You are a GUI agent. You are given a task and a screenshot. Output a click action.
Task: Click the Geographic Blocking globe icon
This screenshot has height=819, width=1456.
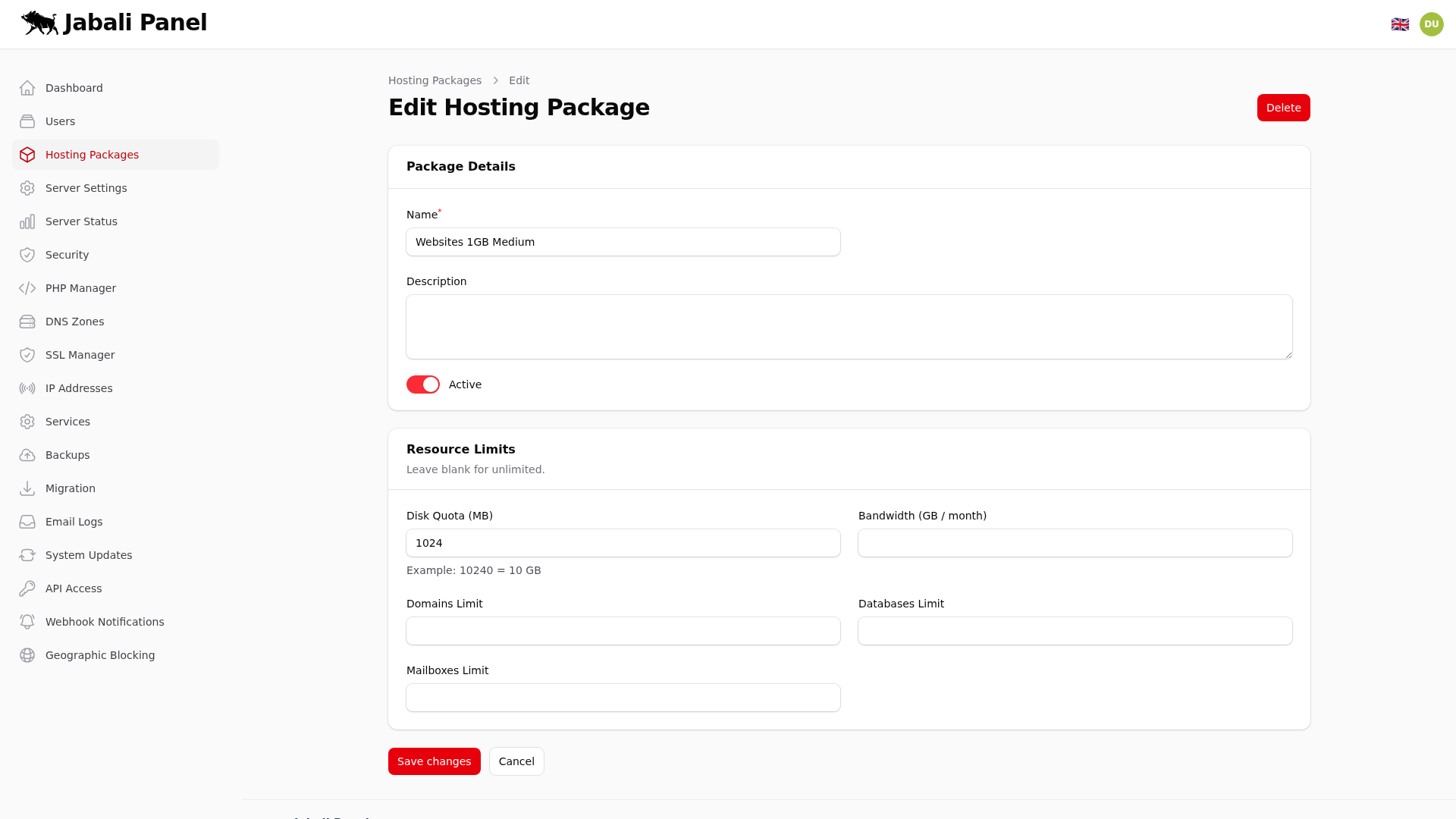27,654
